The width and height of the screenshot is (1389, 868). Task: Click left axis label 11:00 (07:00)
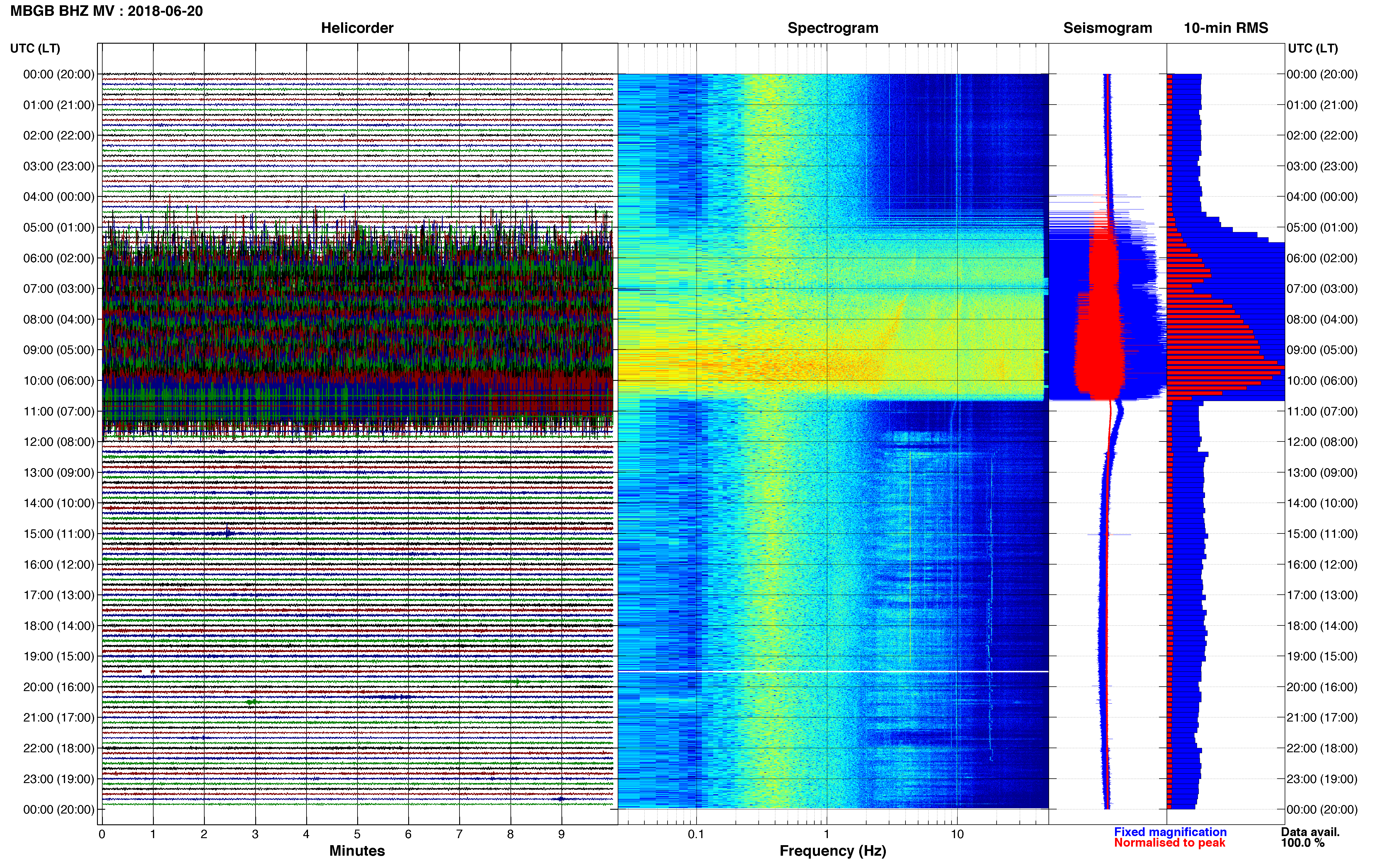pos(59,412)
